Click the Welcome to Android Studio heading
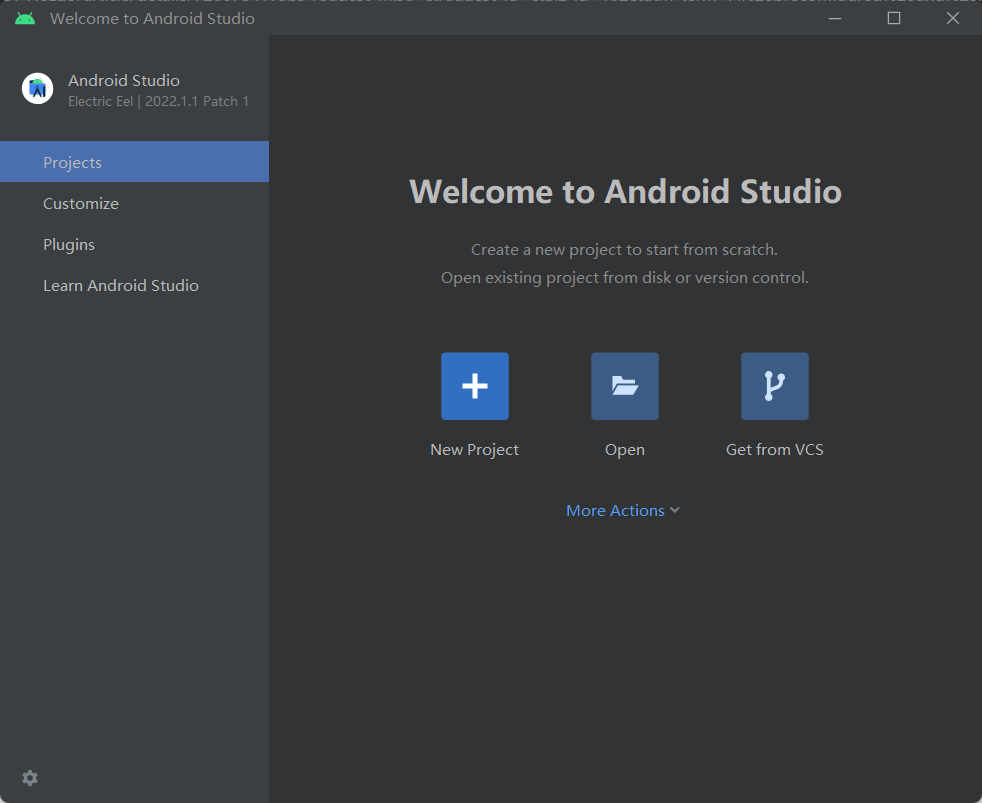The height and width of the screenshot is (803, 982). pos(625,191)
